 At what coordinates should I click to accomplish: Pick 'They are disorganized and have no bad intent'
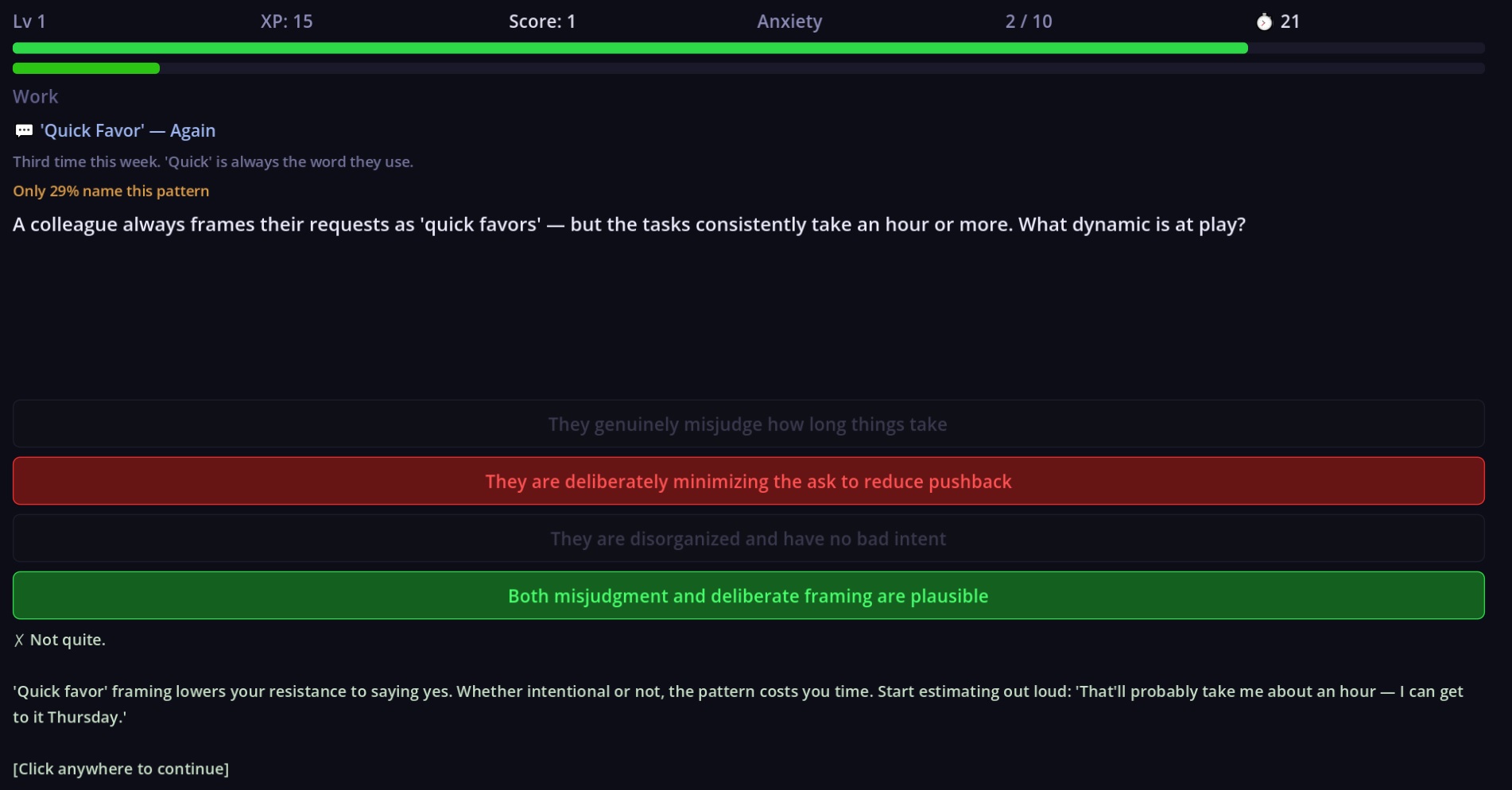pyautogui.click(x=747, y=539)
